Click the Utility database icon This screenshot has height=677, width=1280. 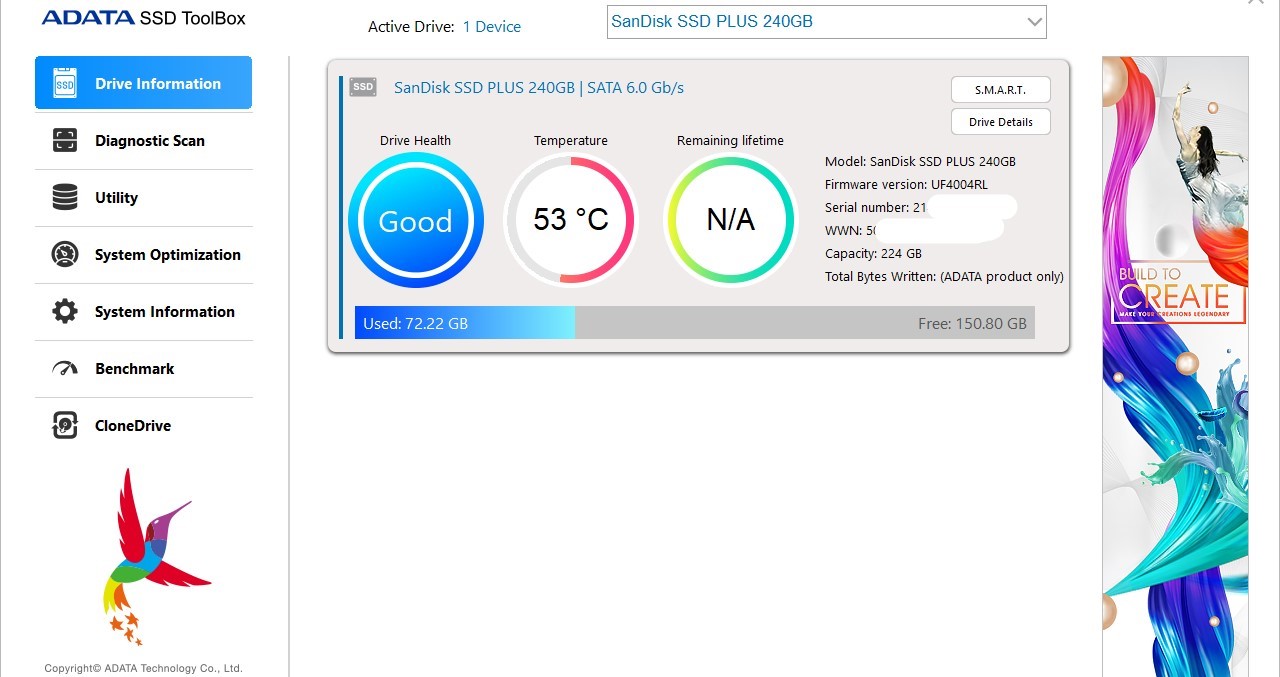(65, 198)
